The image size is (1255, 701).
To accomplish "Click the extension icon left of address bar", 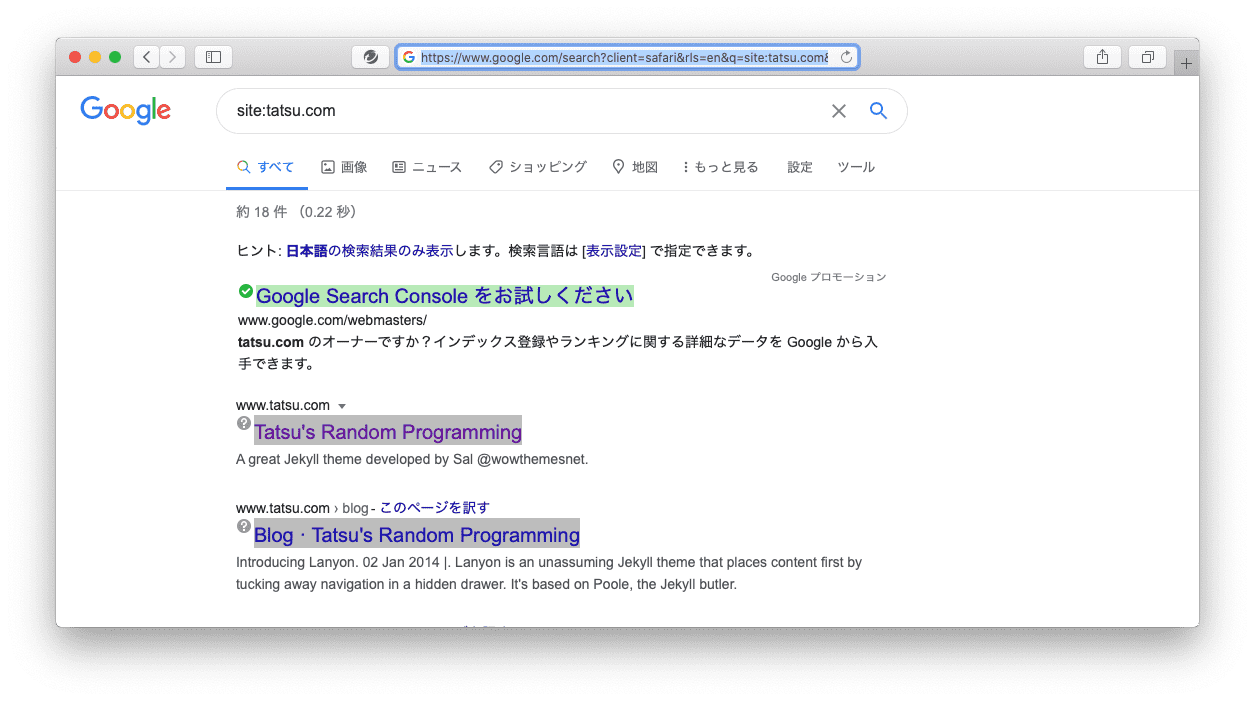I will (371, 57).
